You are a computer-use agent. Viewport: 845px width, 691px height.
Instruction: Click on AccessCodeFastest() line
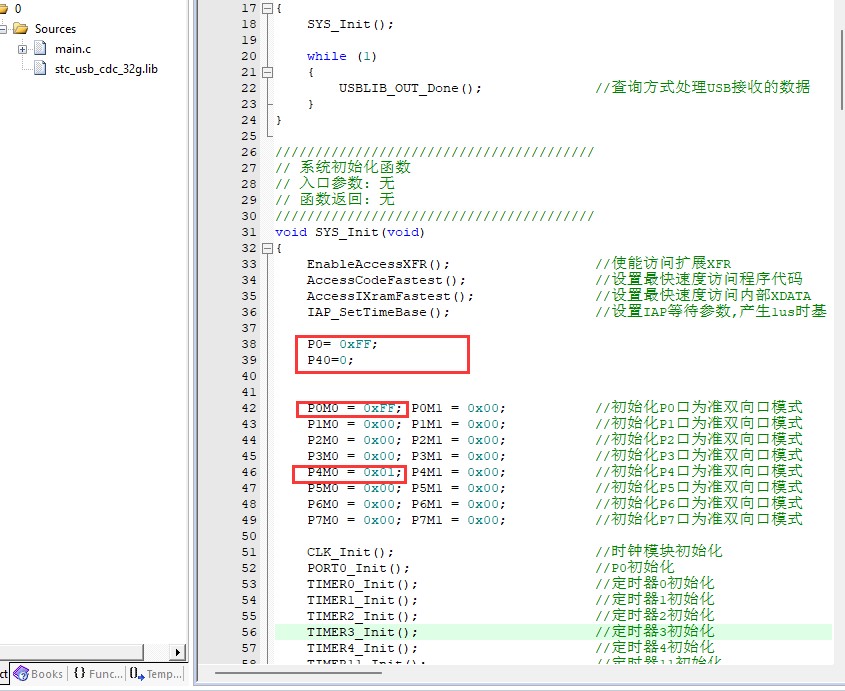[x=386, y=280]
